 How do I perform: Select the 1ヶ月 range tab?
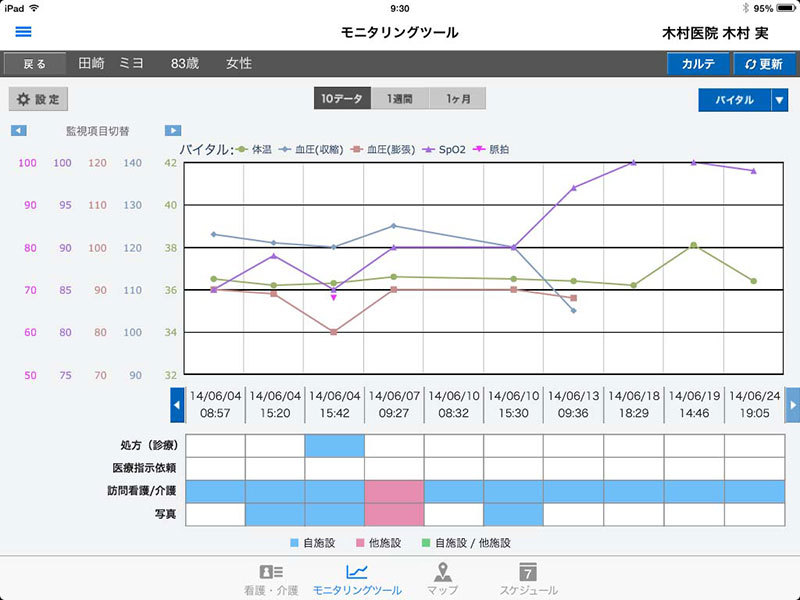pyautogui.click(x=458, y=98)
